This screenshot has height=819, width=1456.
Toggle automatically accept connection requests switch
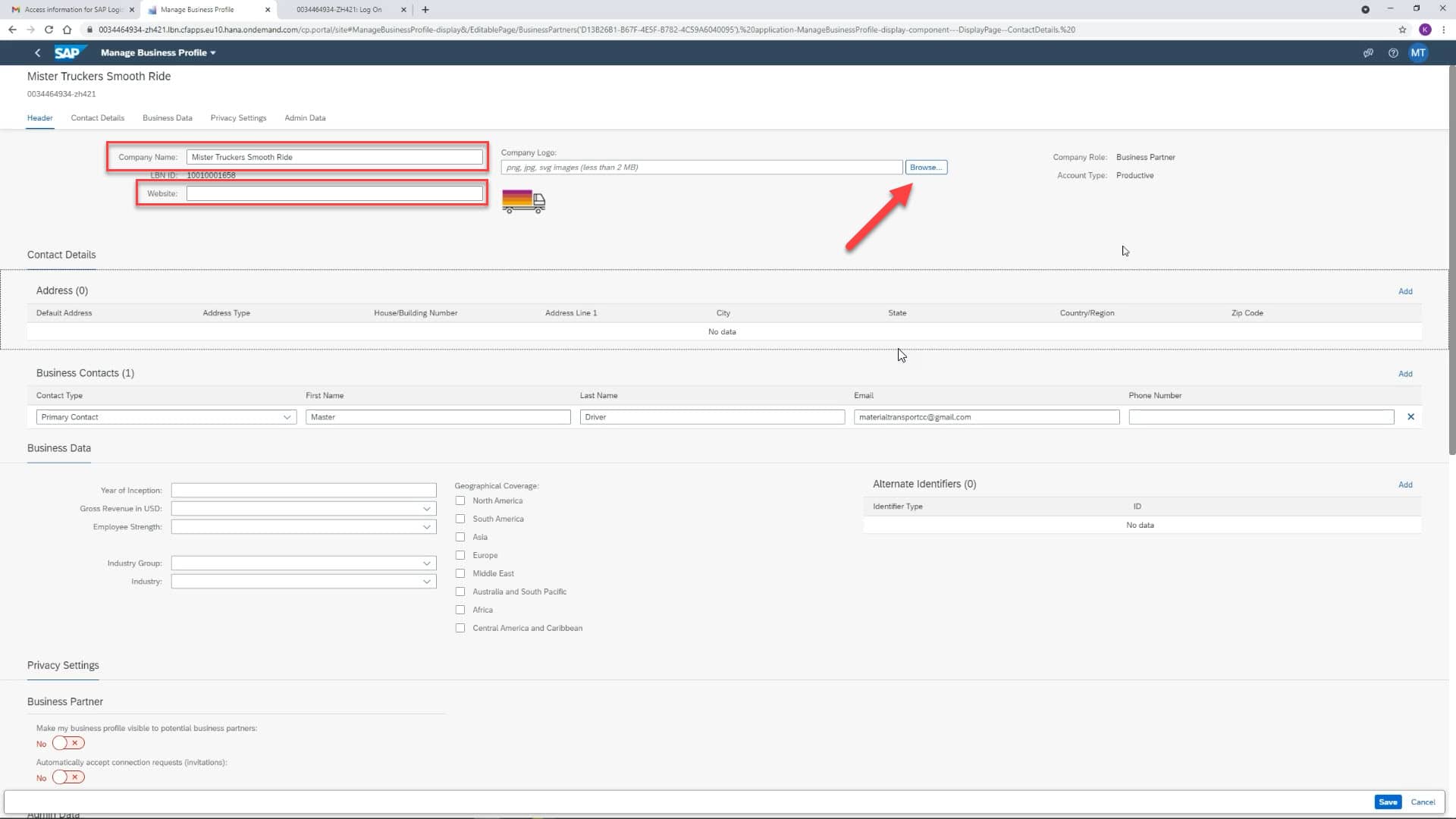(x=68, y=777)
